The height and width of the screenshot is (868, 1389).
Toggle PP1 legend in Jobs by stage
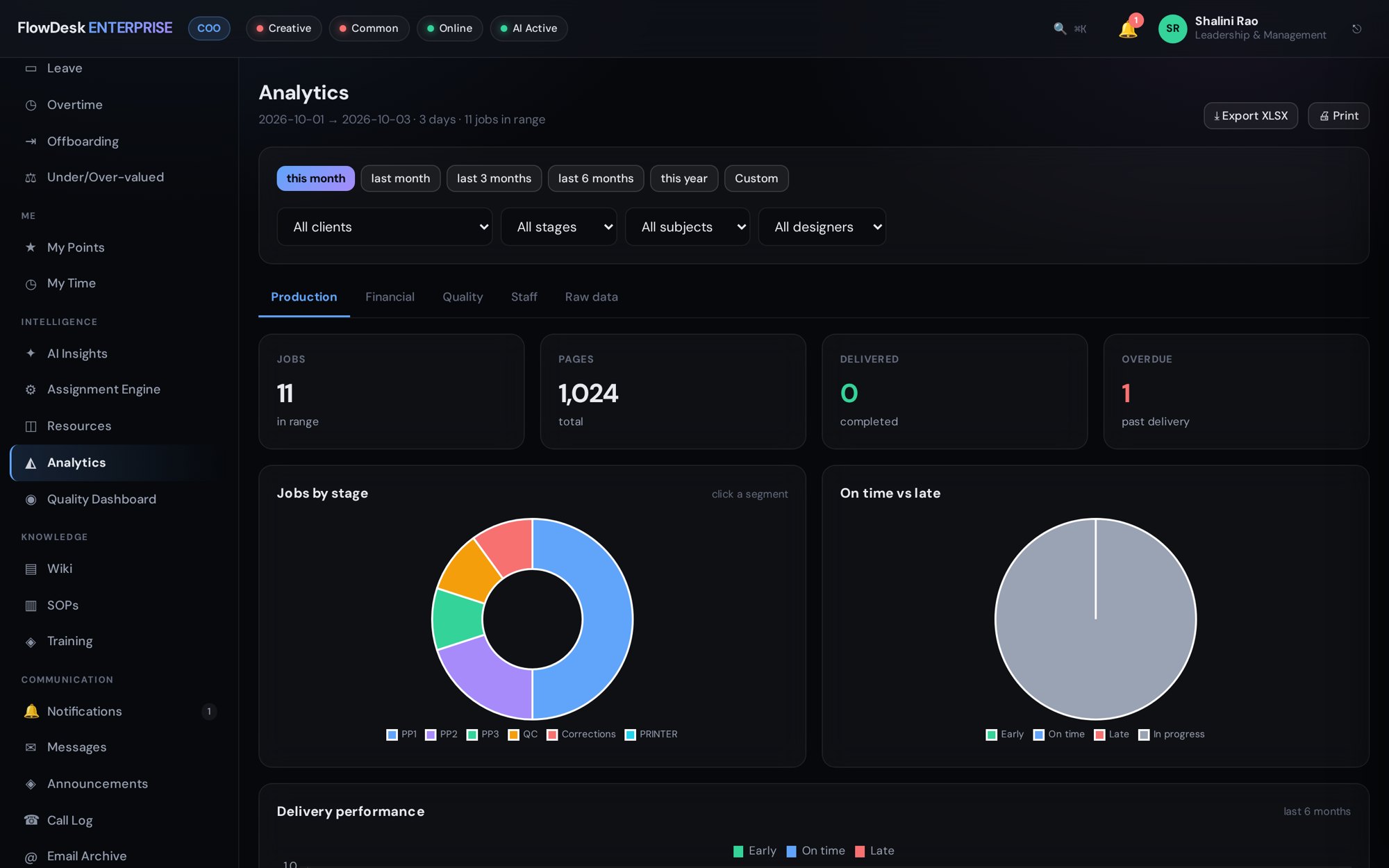tap(401, 735)
